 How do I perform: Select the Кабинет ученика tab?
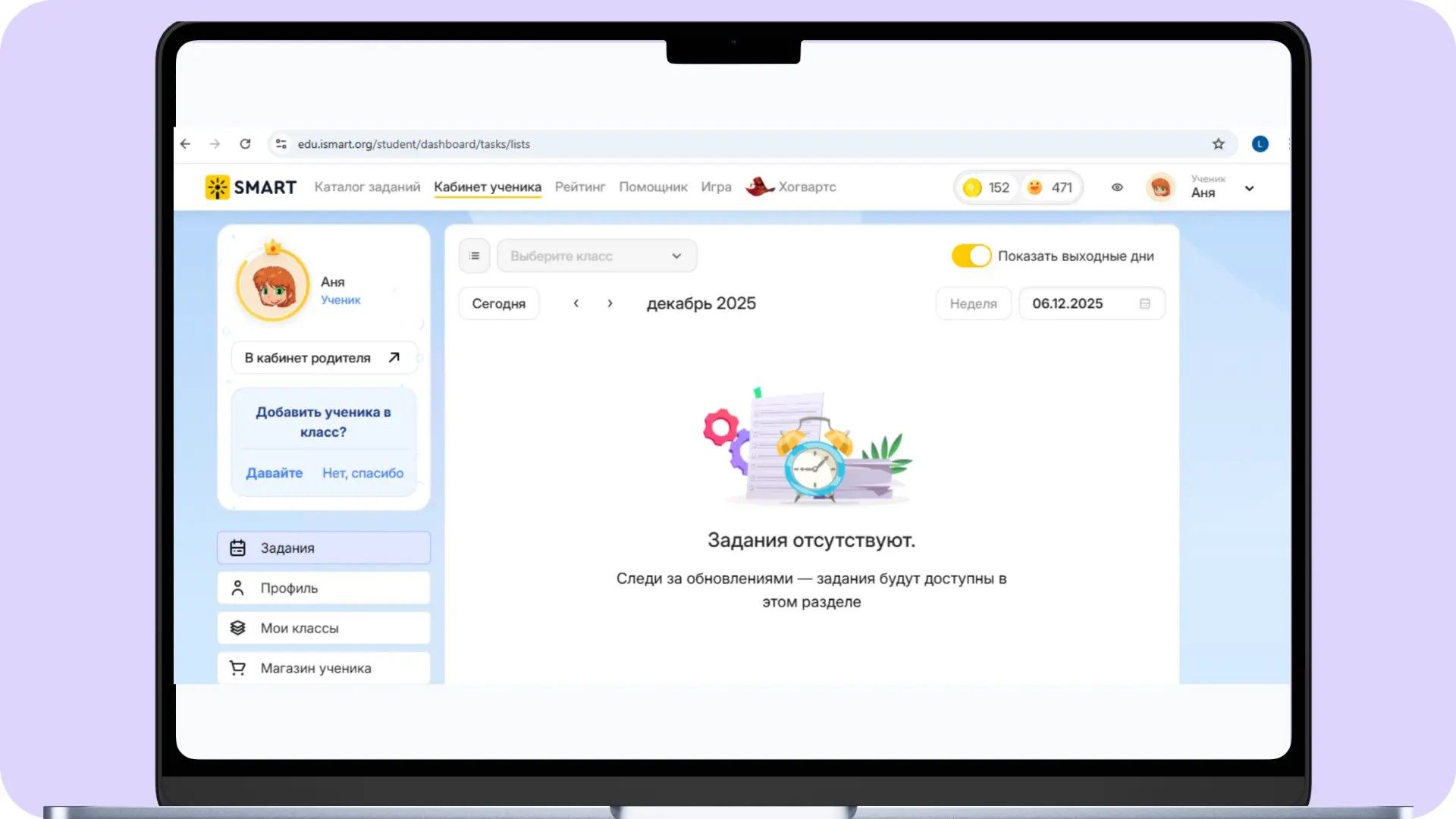[x=488, y=187]
